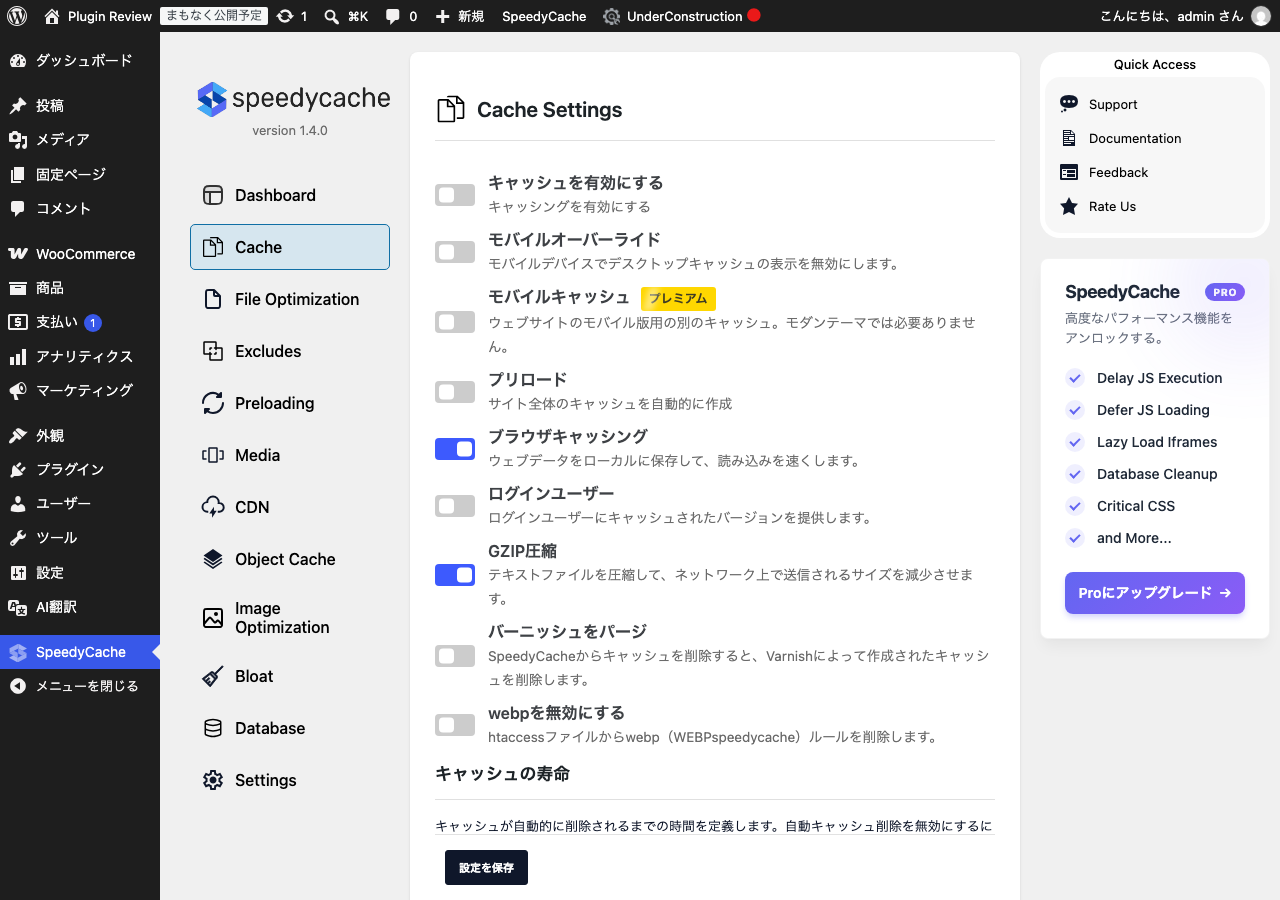Open the Plugin Review site home link
Viewport: 1280px width, 900px height.
click(98, 16)
